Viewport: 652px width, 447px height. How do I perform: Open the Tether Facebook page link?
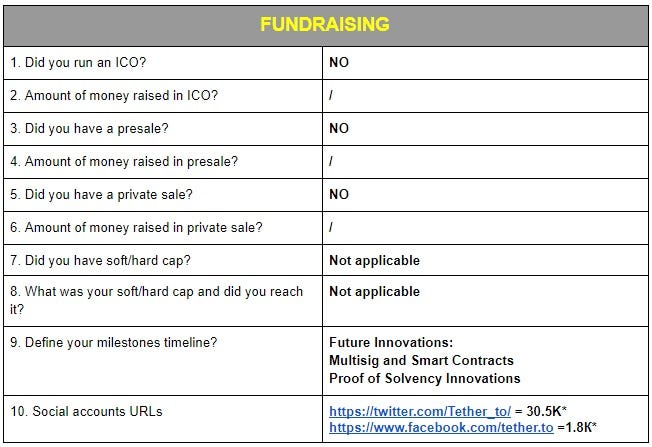pos(441,427)
